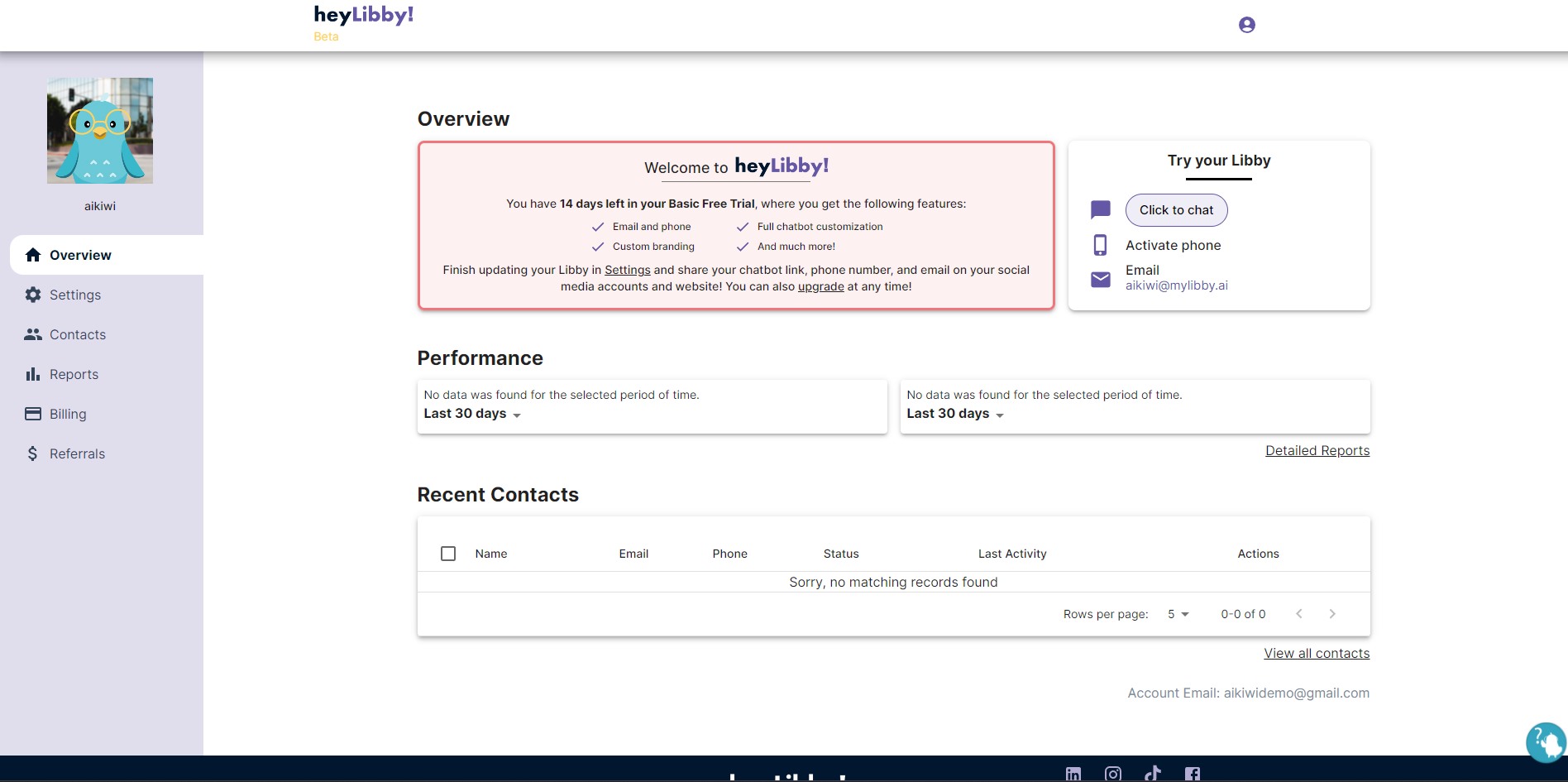
Task: Click the gear icon beside Settings
Action: [x=33, y=295]
